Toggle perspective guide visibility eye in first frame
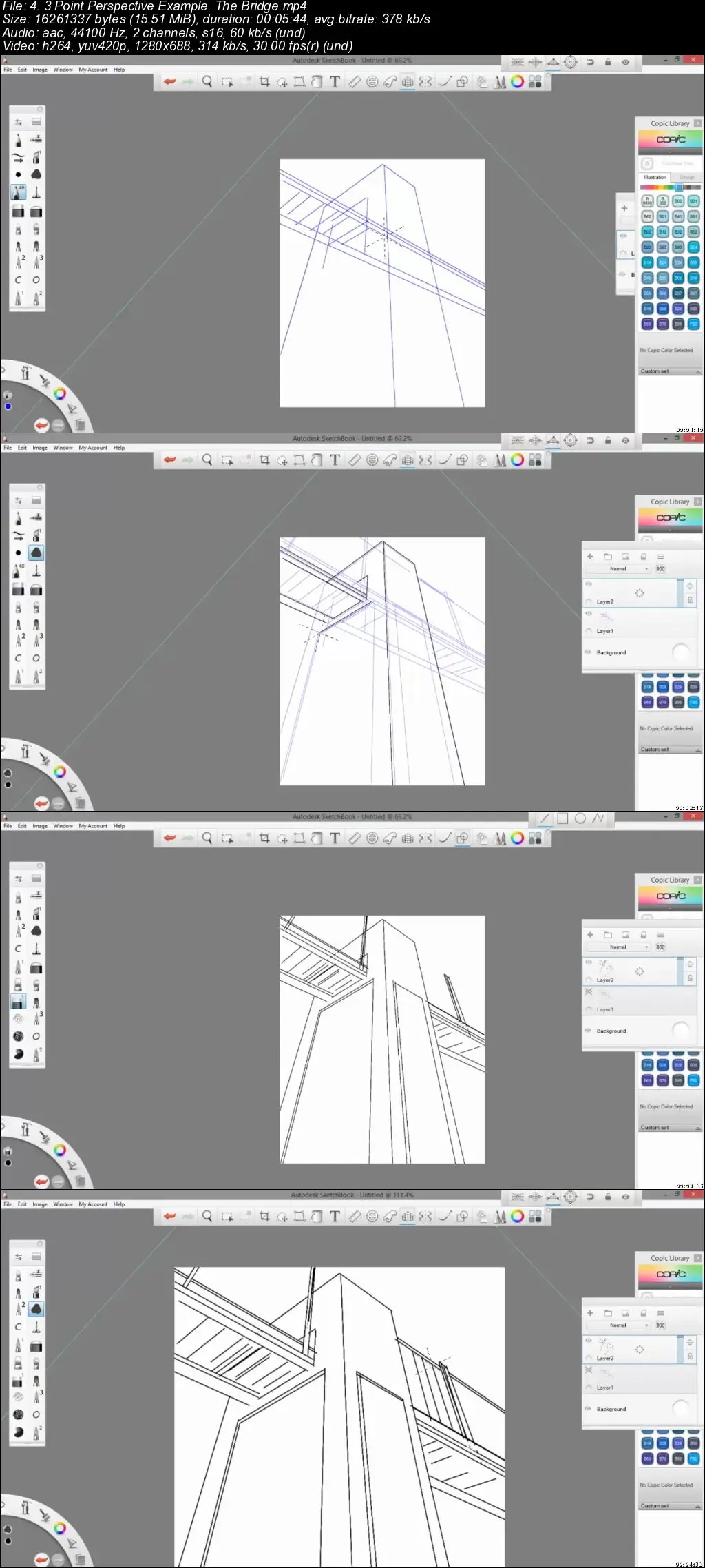 [625, 62]
